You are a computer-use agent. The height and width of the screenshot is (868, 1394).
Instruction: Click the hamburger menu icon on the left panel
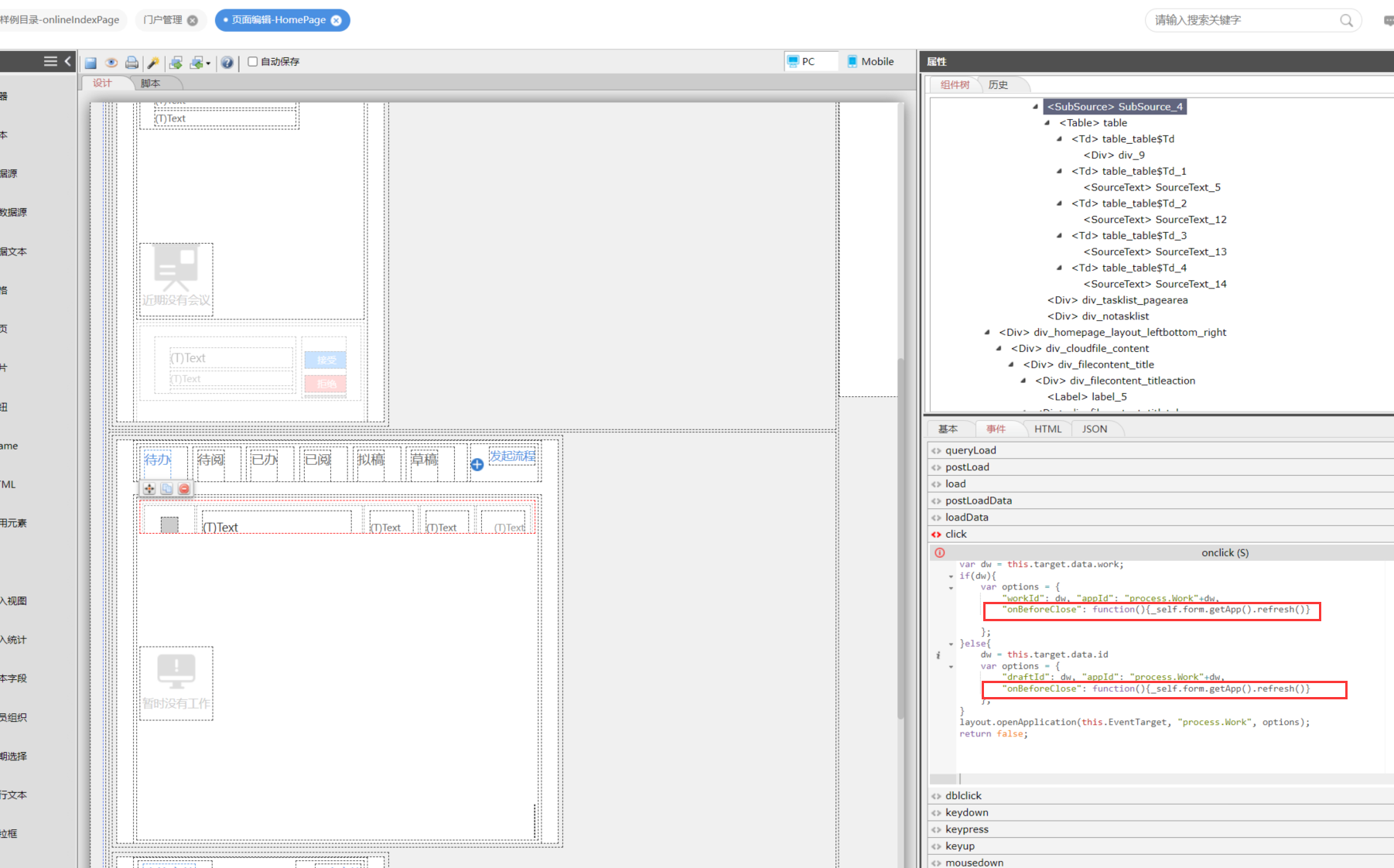50,61
